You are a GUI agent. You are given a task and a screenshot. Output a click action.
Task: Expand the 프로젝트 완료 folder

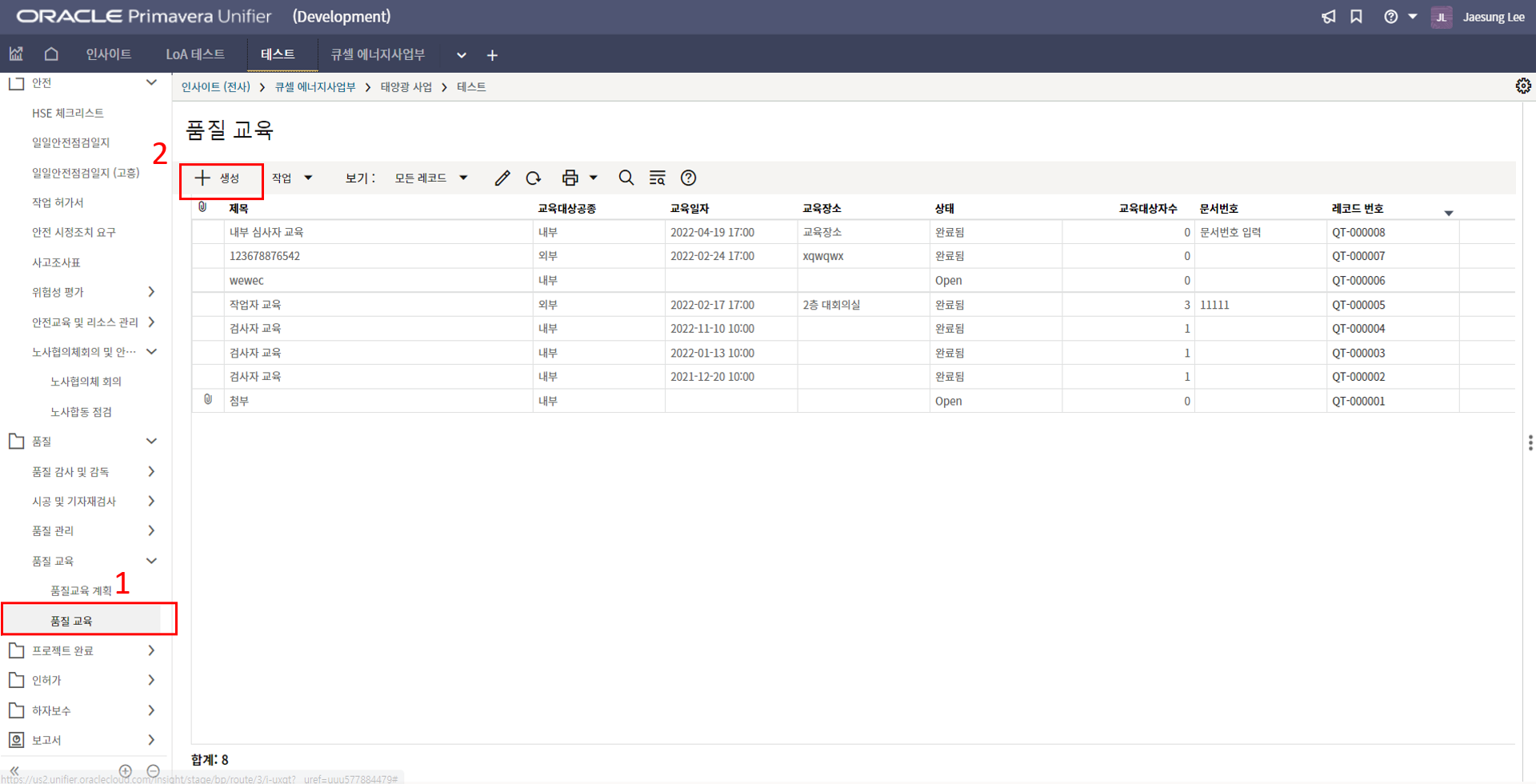point(151,650)
